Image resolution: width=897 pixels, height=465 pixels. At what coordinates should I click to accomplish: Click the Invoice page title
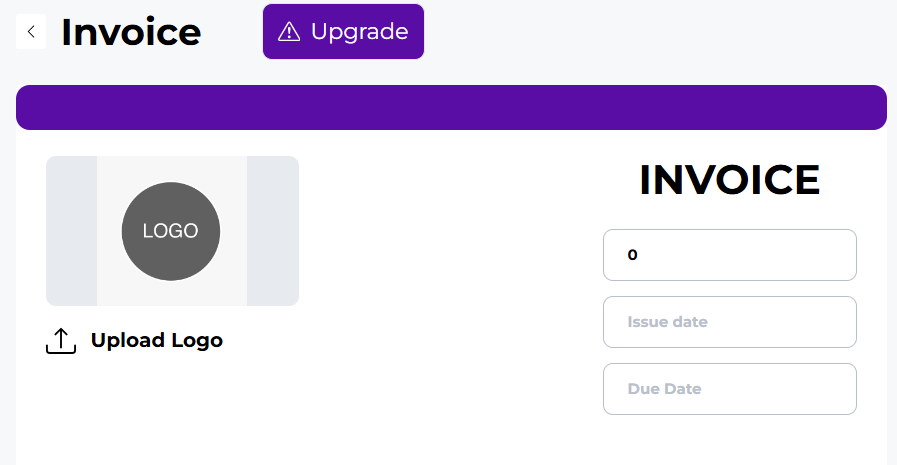131,32
